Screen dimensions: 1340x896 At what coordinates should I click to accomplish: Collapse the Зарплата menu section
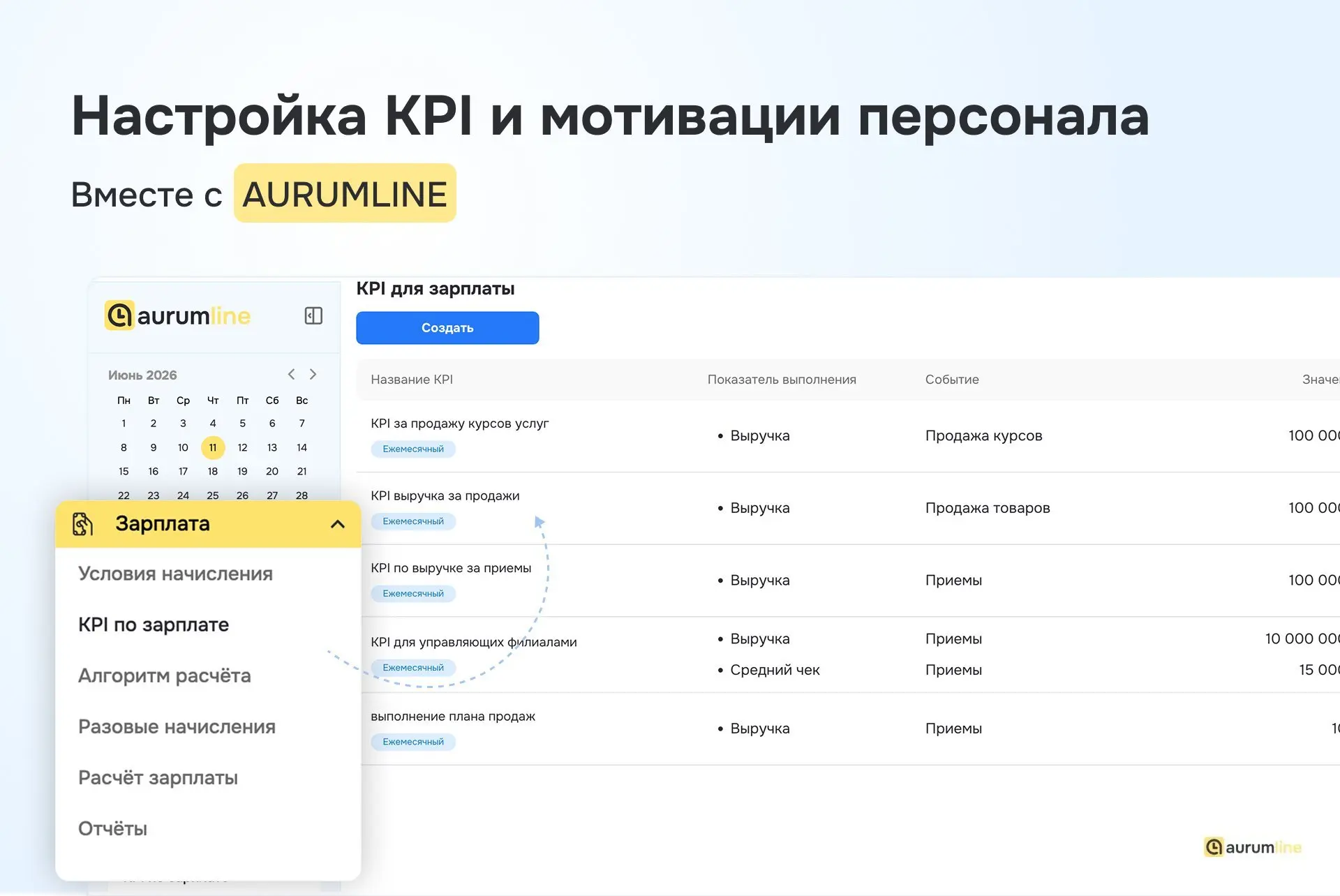(338, 524)
